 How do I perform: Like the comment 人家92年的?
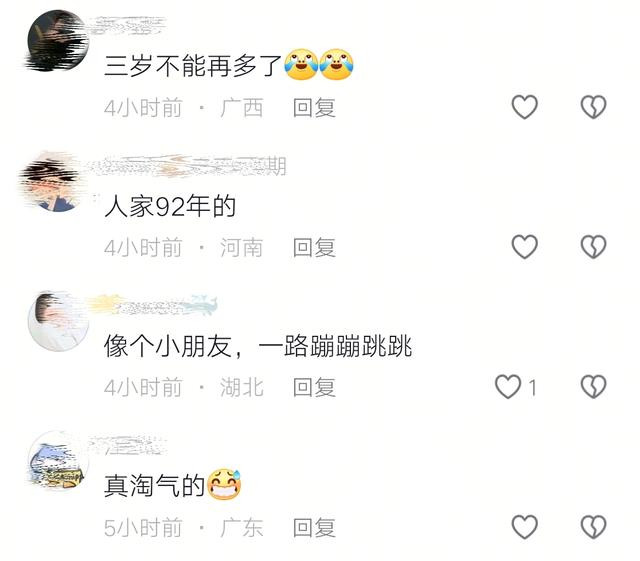(524, 247)
